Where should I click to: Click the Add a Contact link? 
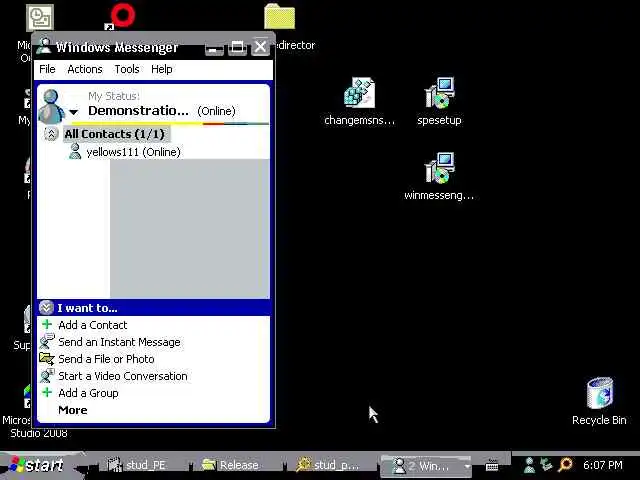click(x=93, y=325)
